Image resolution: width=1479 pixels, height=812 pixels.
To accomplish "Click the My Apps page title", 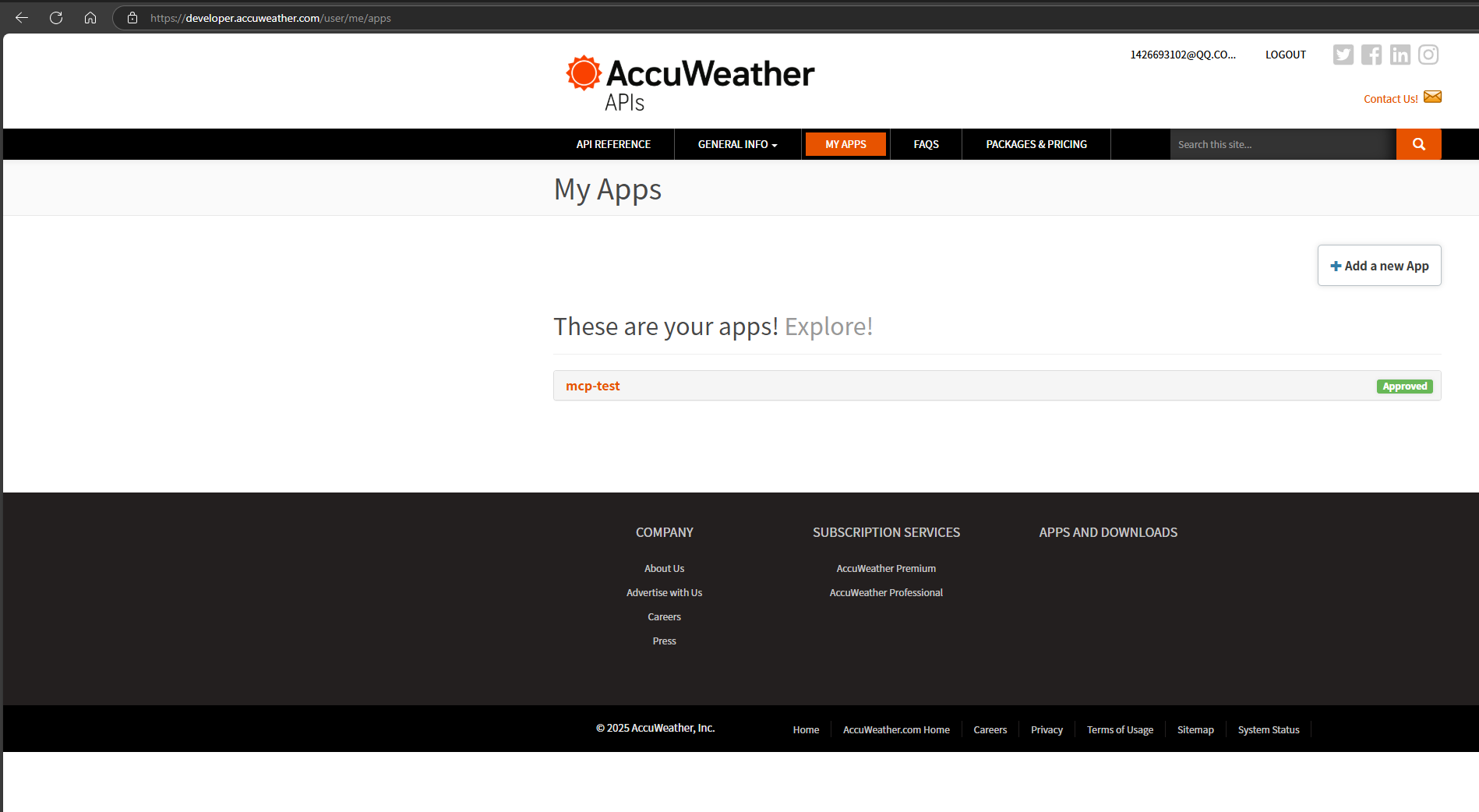I will pos(608,190).
